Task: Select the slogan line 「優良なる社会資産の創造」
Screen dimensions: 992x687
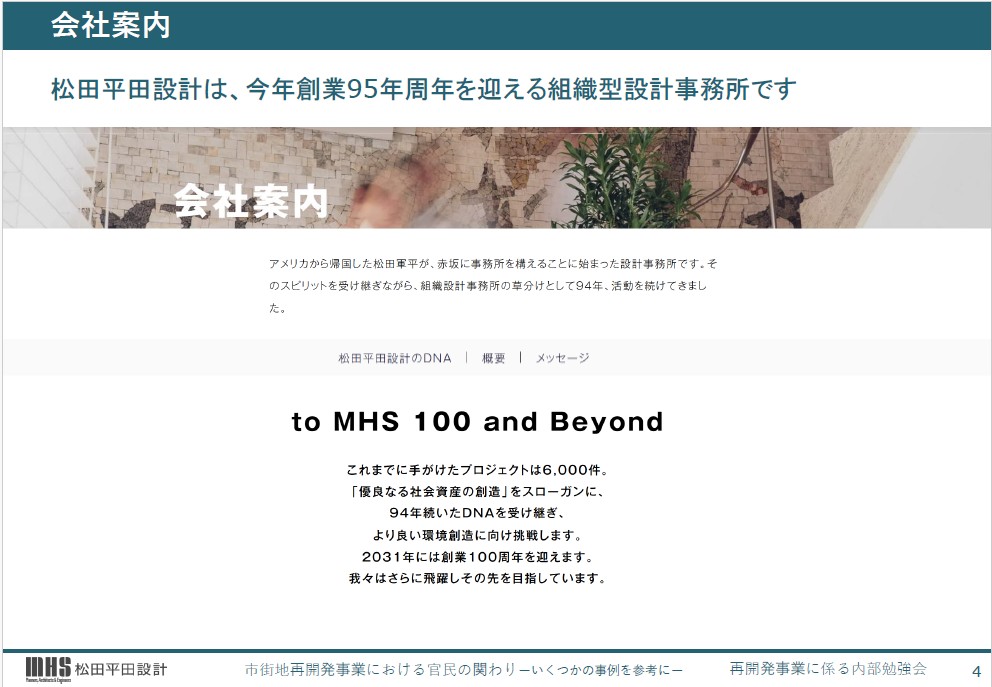Action: [x=478, y=492]
